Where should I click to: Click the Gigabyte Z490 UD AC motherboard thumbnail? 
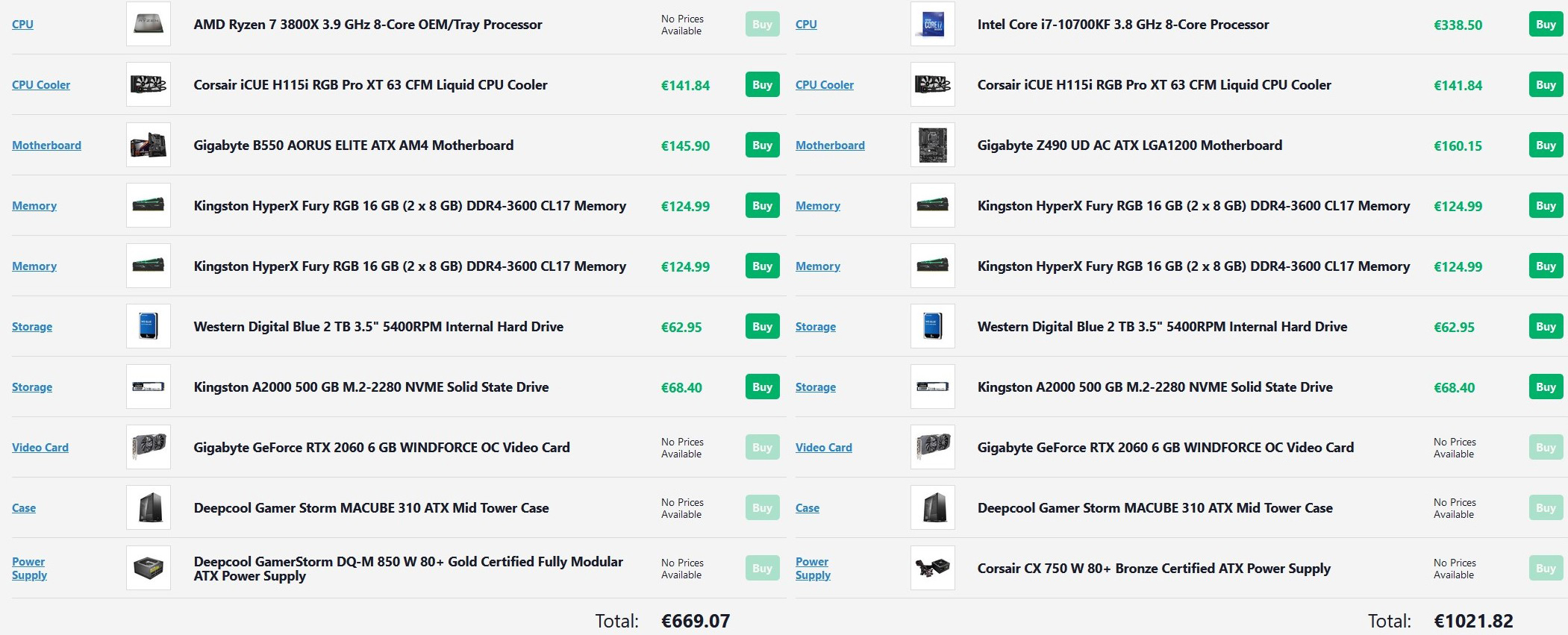coord(933,145)
